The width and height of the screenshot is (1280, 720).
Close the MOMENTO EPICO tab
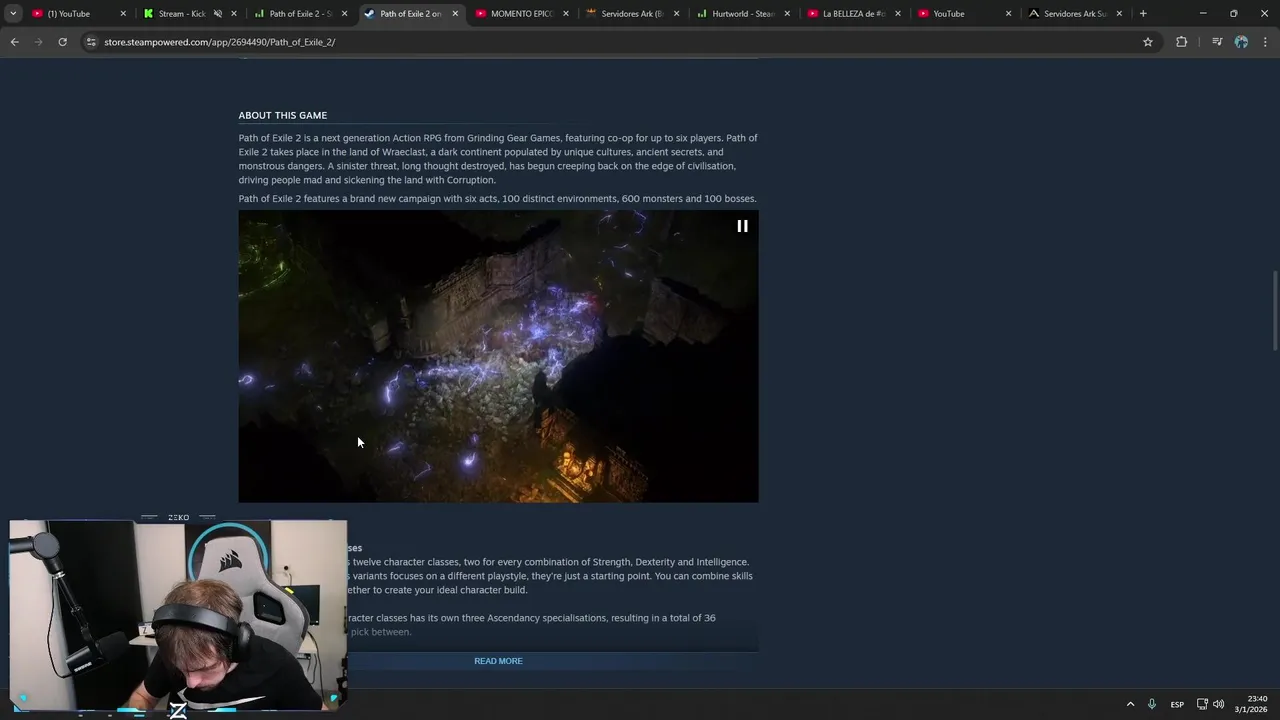pyautogui.click(x=566, y=14)
